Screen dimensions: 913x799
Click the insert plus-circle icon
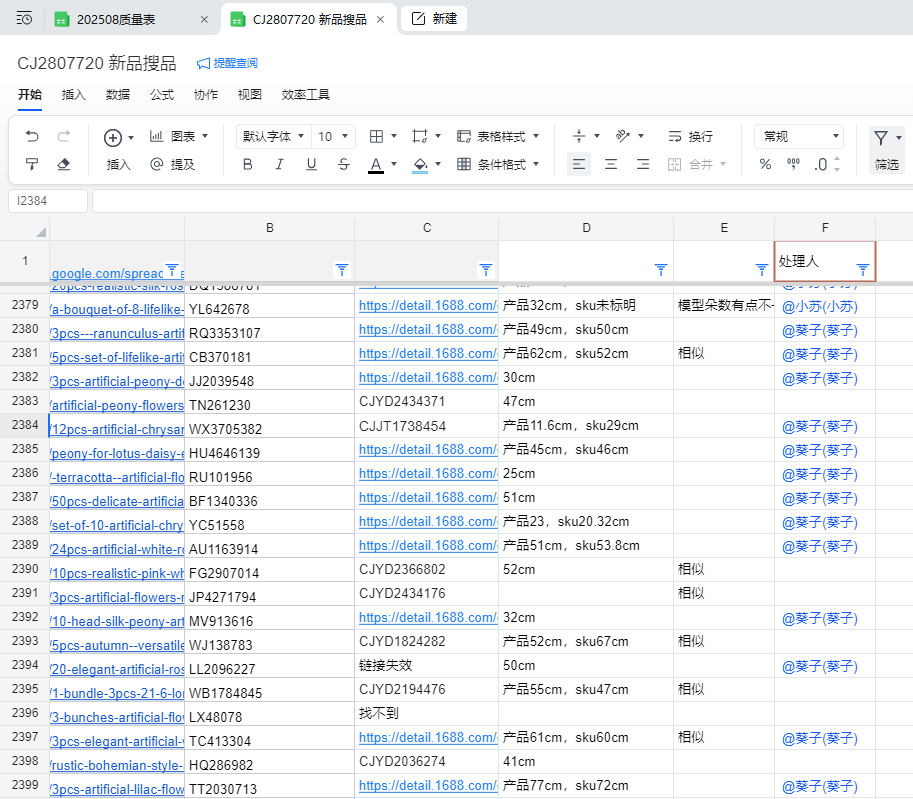point(113,137)
